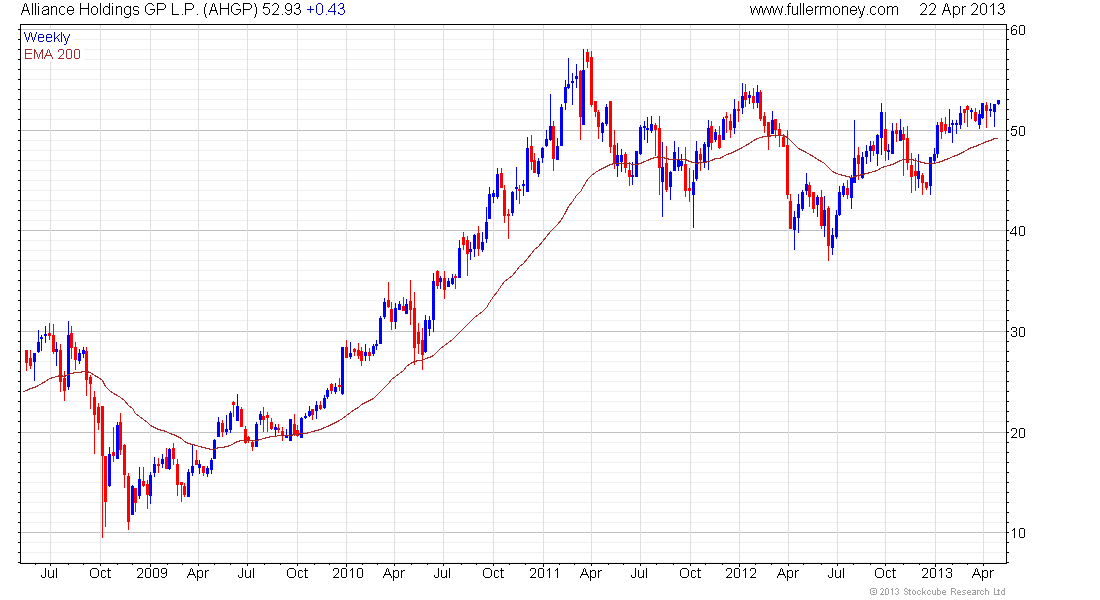This screenshot has height=600, width=1100.
Task: Select the price change value +0.43
Action: [x=326, y=10]
